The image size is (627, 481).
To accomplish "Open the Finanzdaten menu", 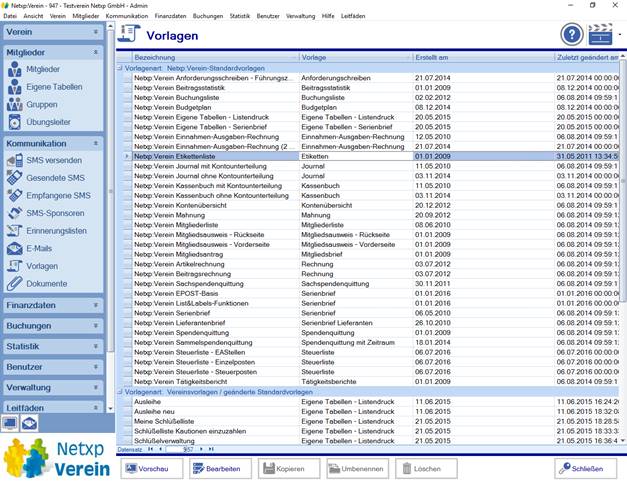I will pos(170,16).
